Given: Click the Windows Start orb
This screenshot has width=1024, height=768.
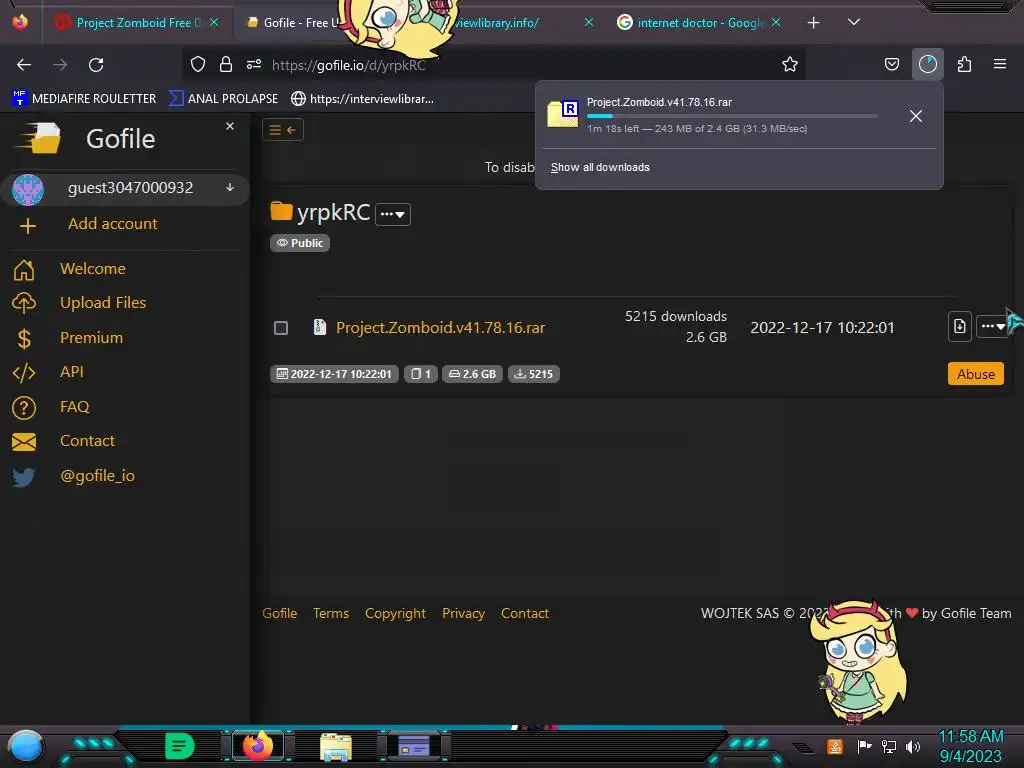Looking at the screenshot, I should click(25, 747).
